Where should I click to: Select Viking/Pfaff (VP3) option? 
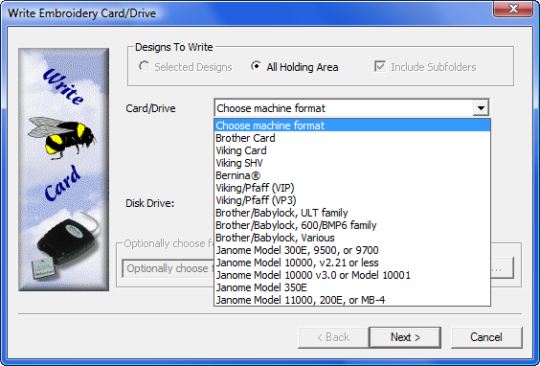tap(352, 200)
